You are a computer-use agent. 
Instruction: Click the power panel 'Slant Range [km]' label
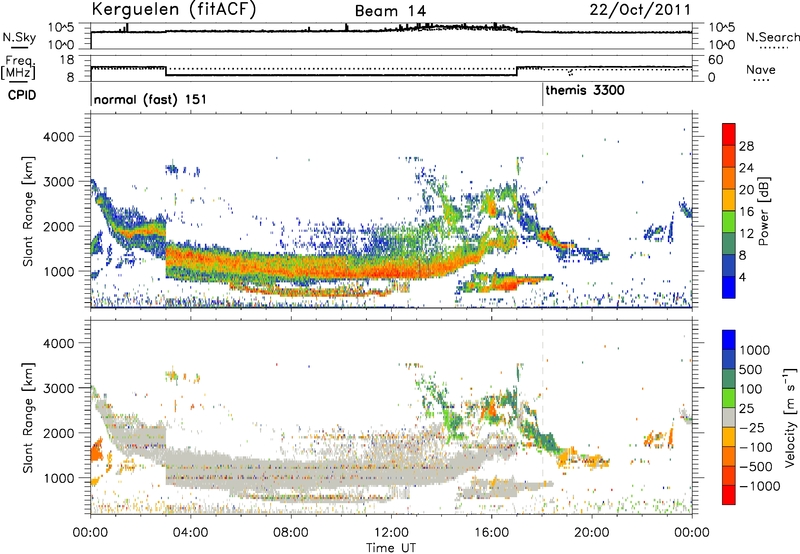point(28,211)
